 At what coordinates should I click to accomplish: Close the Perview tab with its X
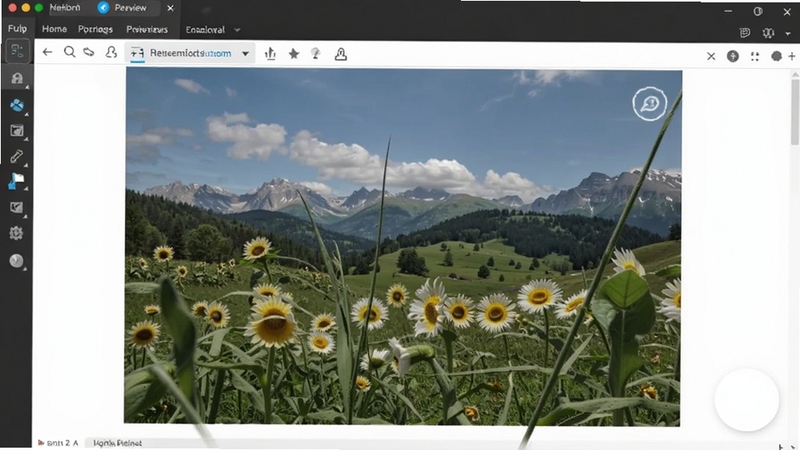[170, 8]
